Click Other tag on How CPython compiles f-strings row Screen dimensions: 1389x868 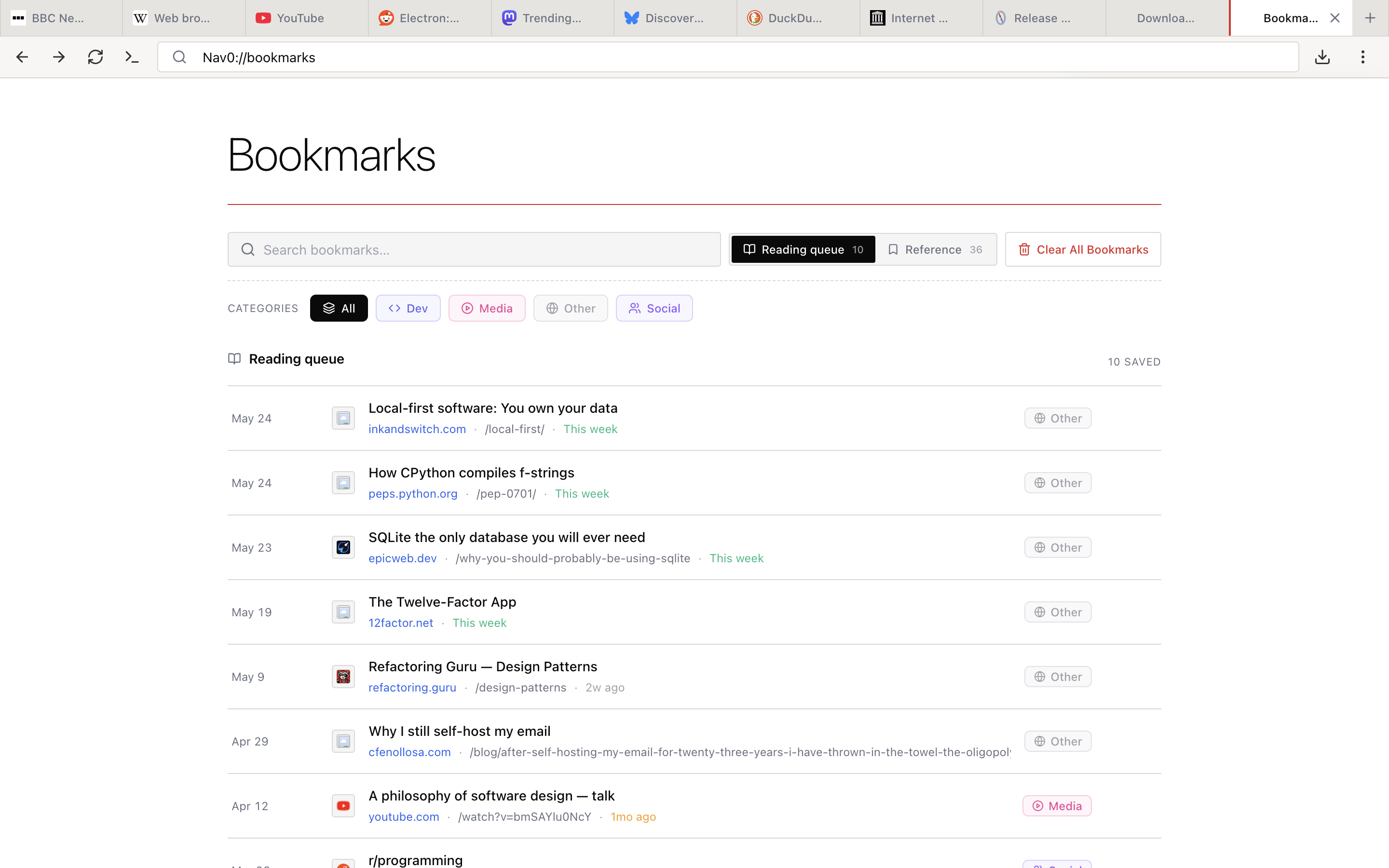pos(1057,483)
